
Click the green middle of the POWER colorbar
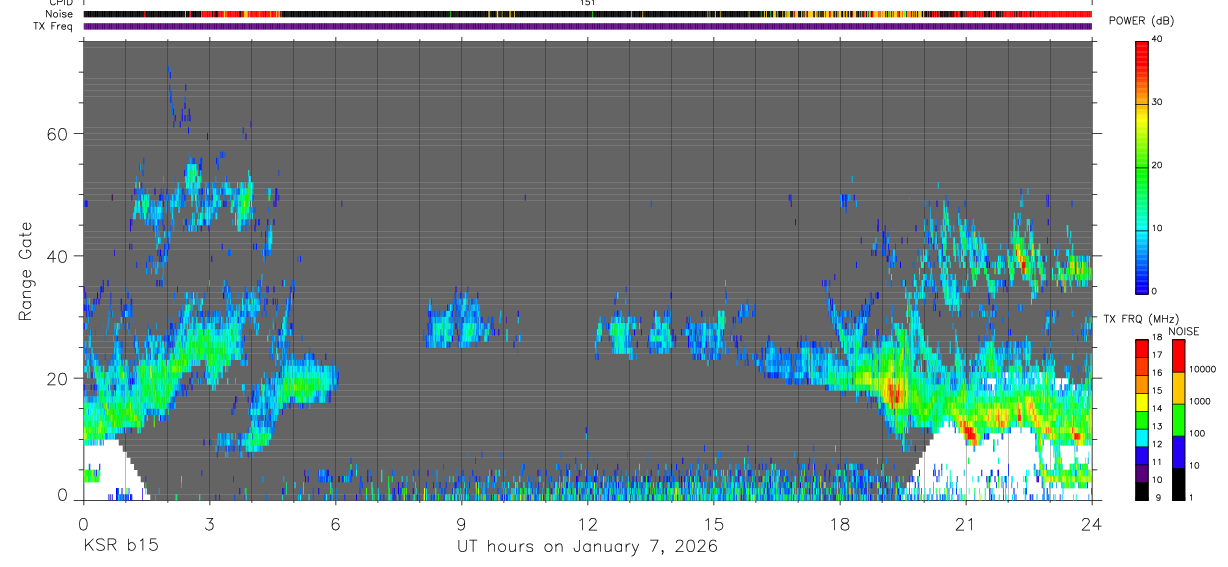(x=1142, y=167)
